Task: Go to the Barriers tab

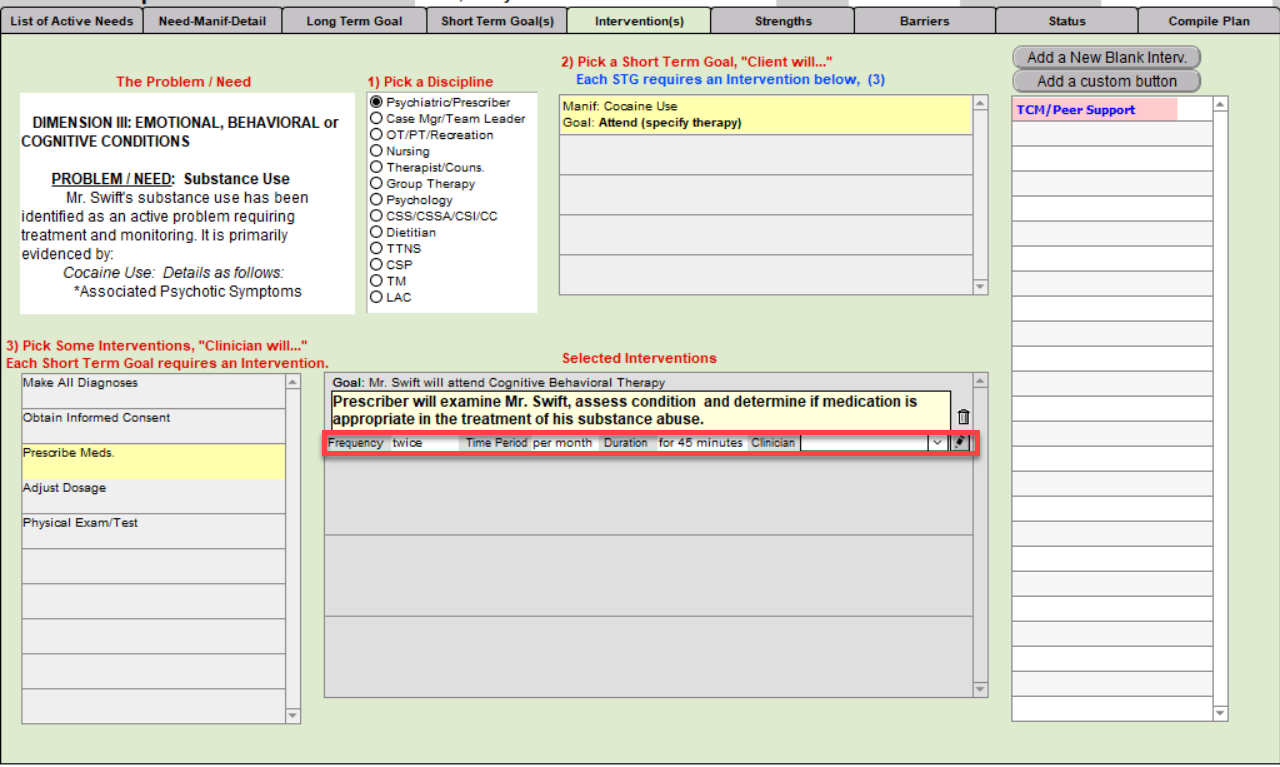Action: click(924, 21)
